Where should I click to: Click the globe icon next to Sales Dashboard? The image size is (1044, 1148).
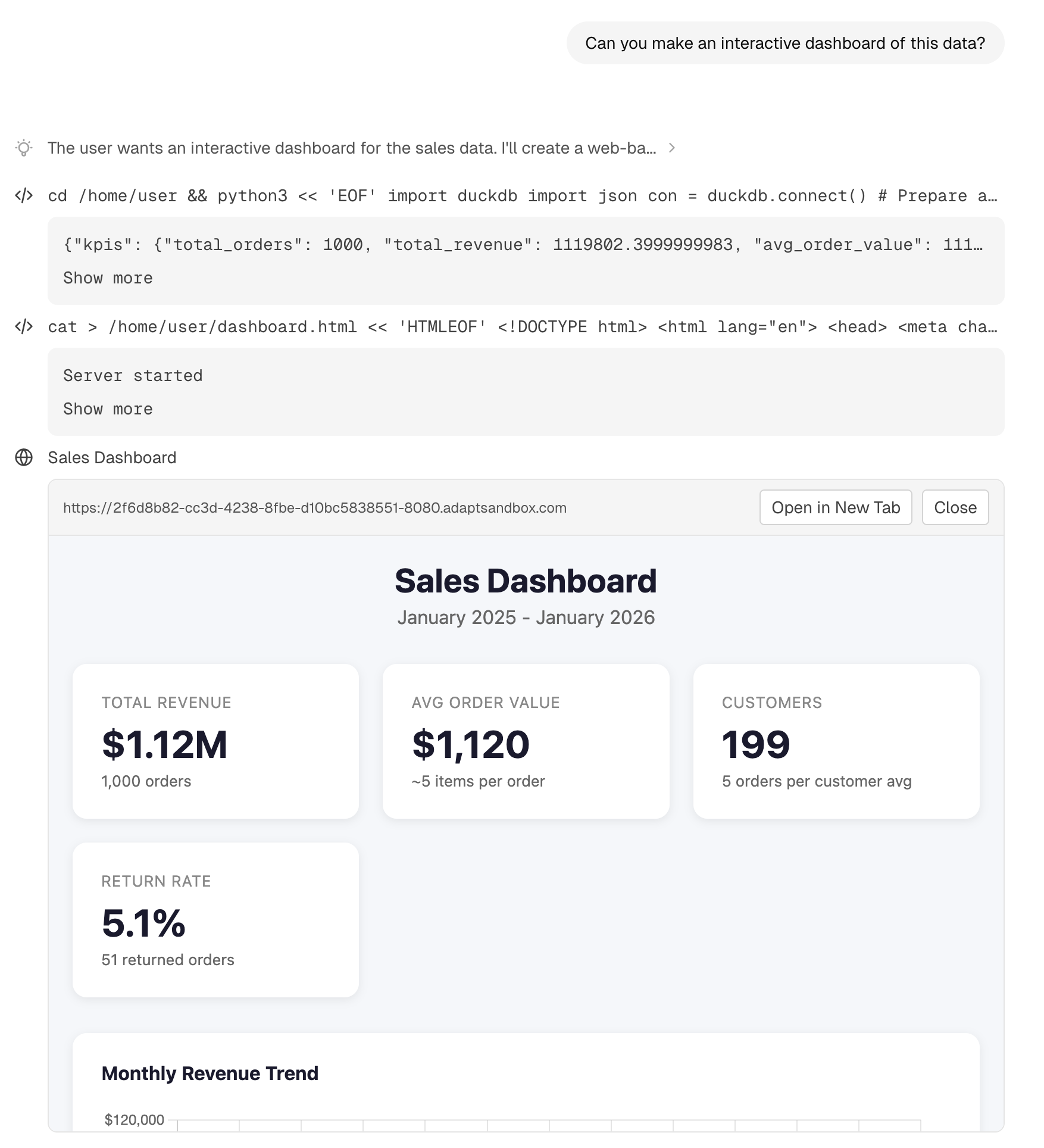point(24,457)
